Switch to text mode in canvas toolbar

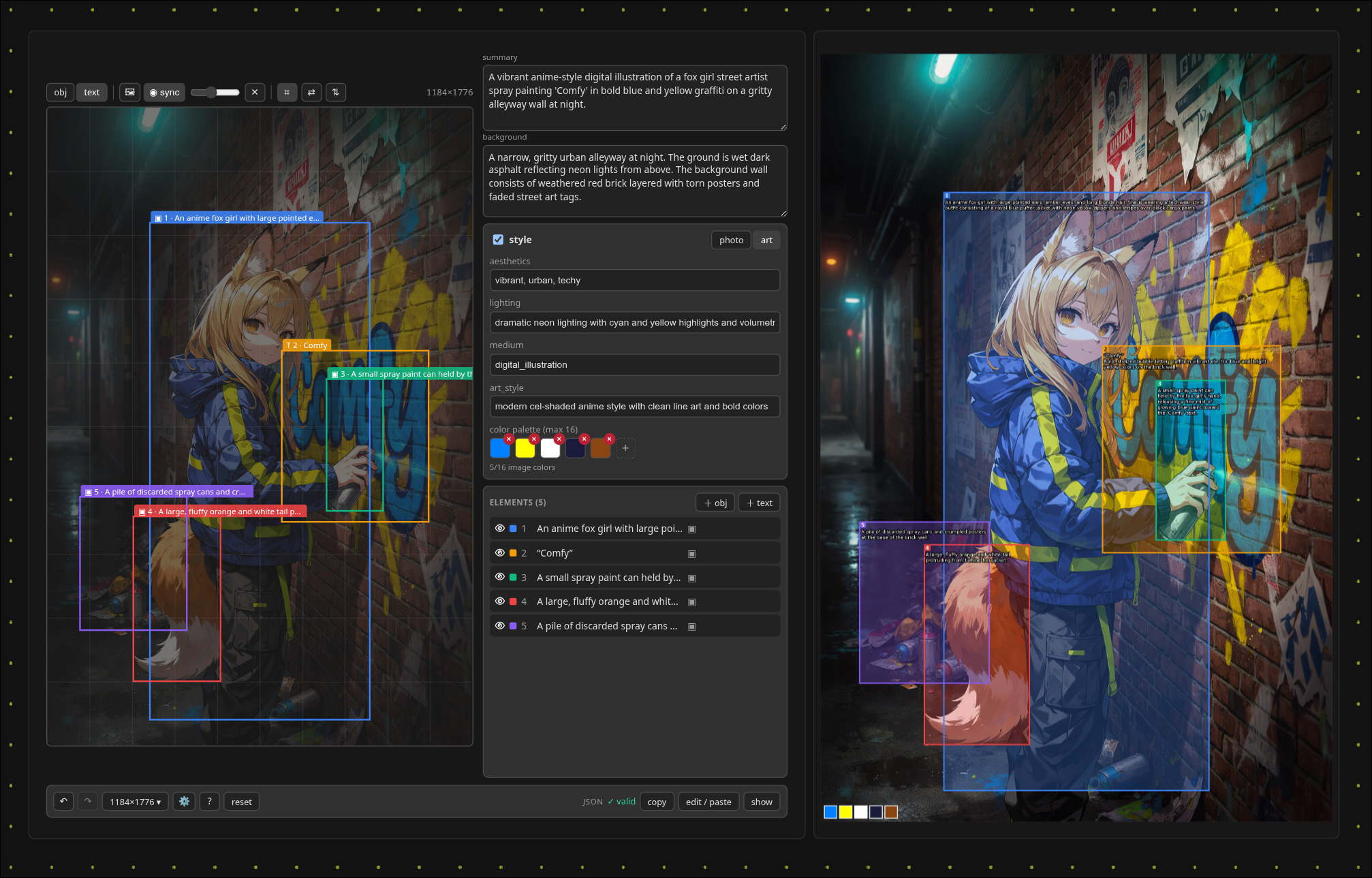point(92,93)
